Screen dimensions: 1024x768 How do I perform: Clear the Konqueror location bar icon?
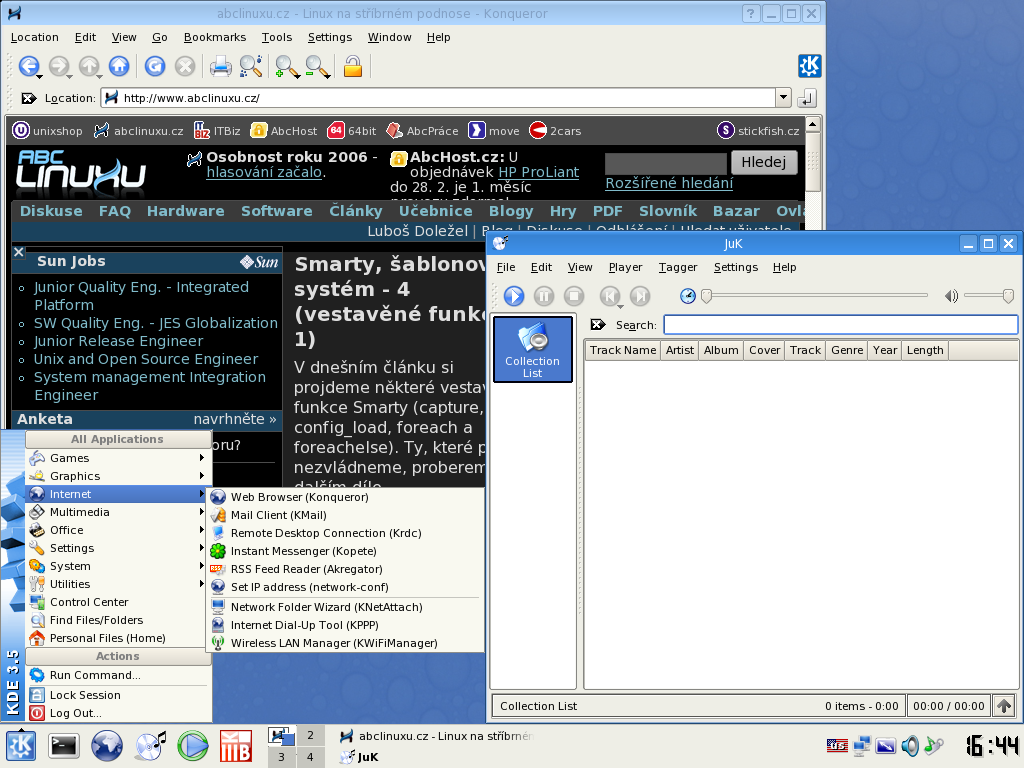(29, 98)
